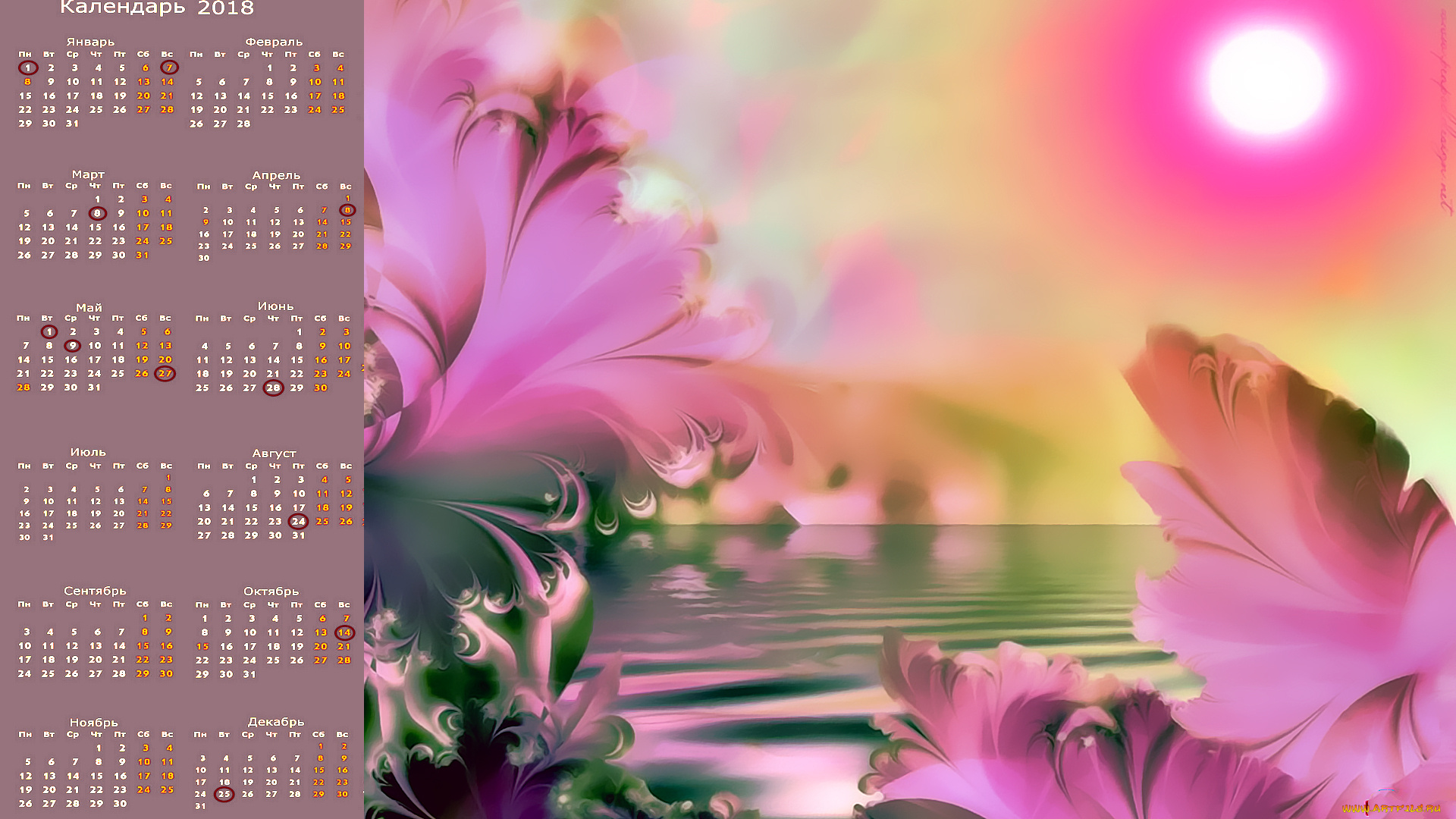This screenshot has width=1456, height=819.
Task: Click the Ноябрь month heading
Action: 94,723
